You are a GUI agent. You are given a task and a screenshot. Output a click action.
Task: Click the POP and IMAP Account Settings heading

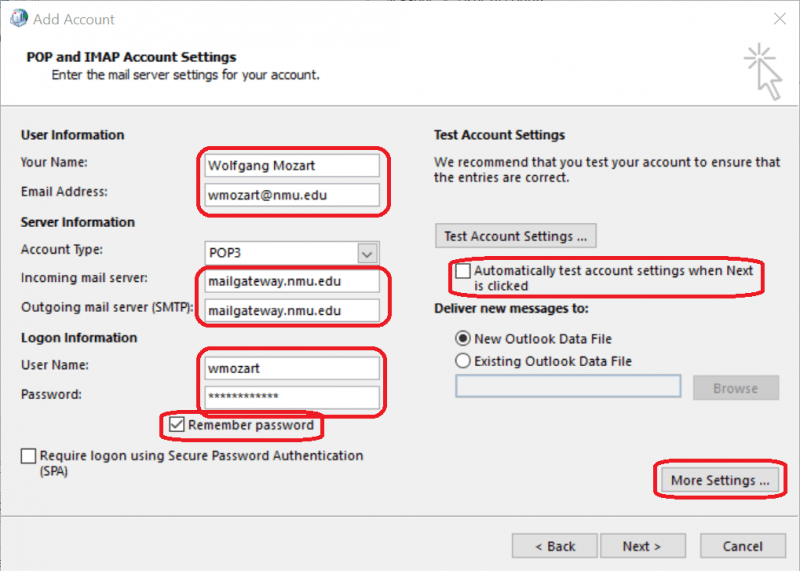coord(131,57)
